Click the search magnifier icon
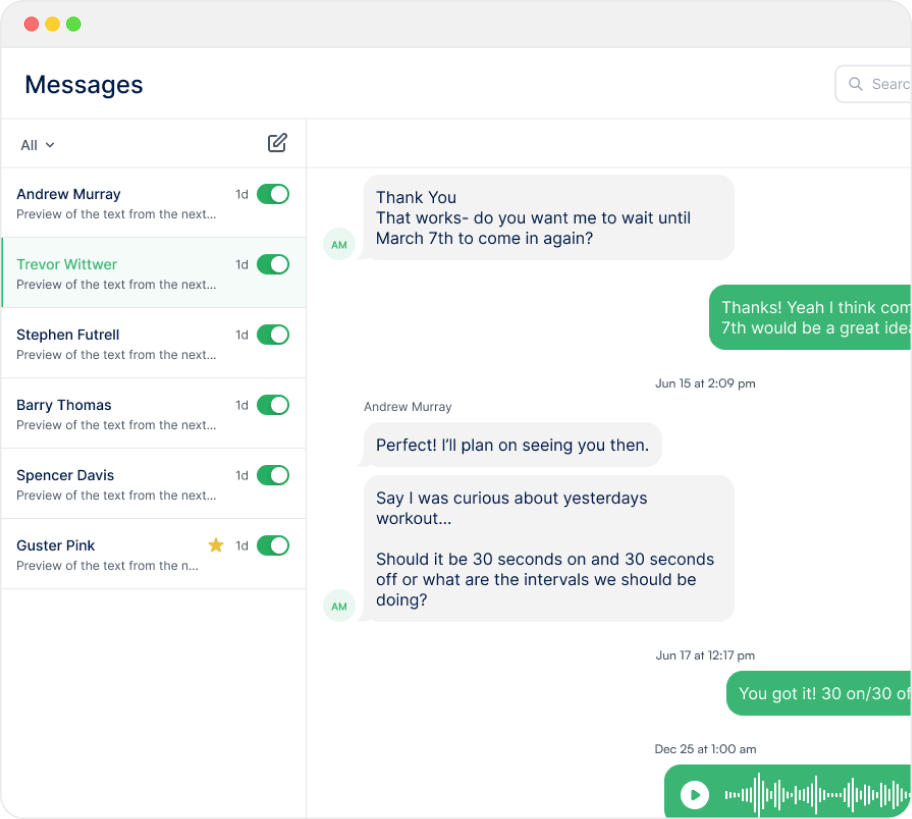This screenshot has width=912, height=819. coord(856,84)
